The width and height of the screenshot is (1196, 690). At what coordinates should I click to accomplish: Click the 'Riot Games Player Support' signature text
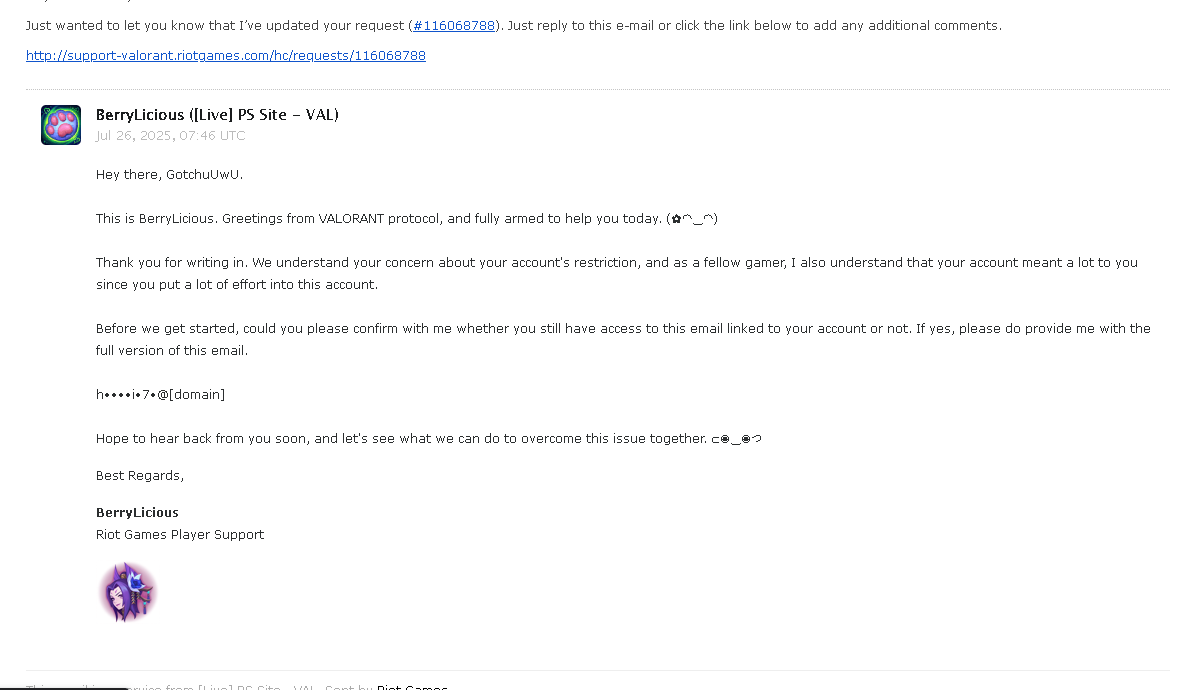click(180, 534)
